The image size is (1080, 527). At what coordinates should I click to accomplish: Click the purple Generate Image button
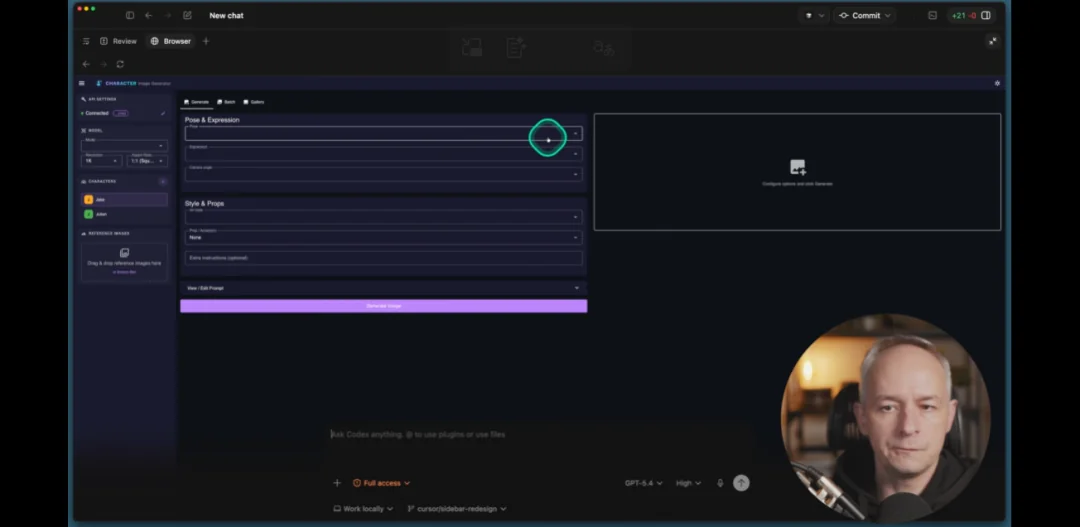click(x=383, y=306)
